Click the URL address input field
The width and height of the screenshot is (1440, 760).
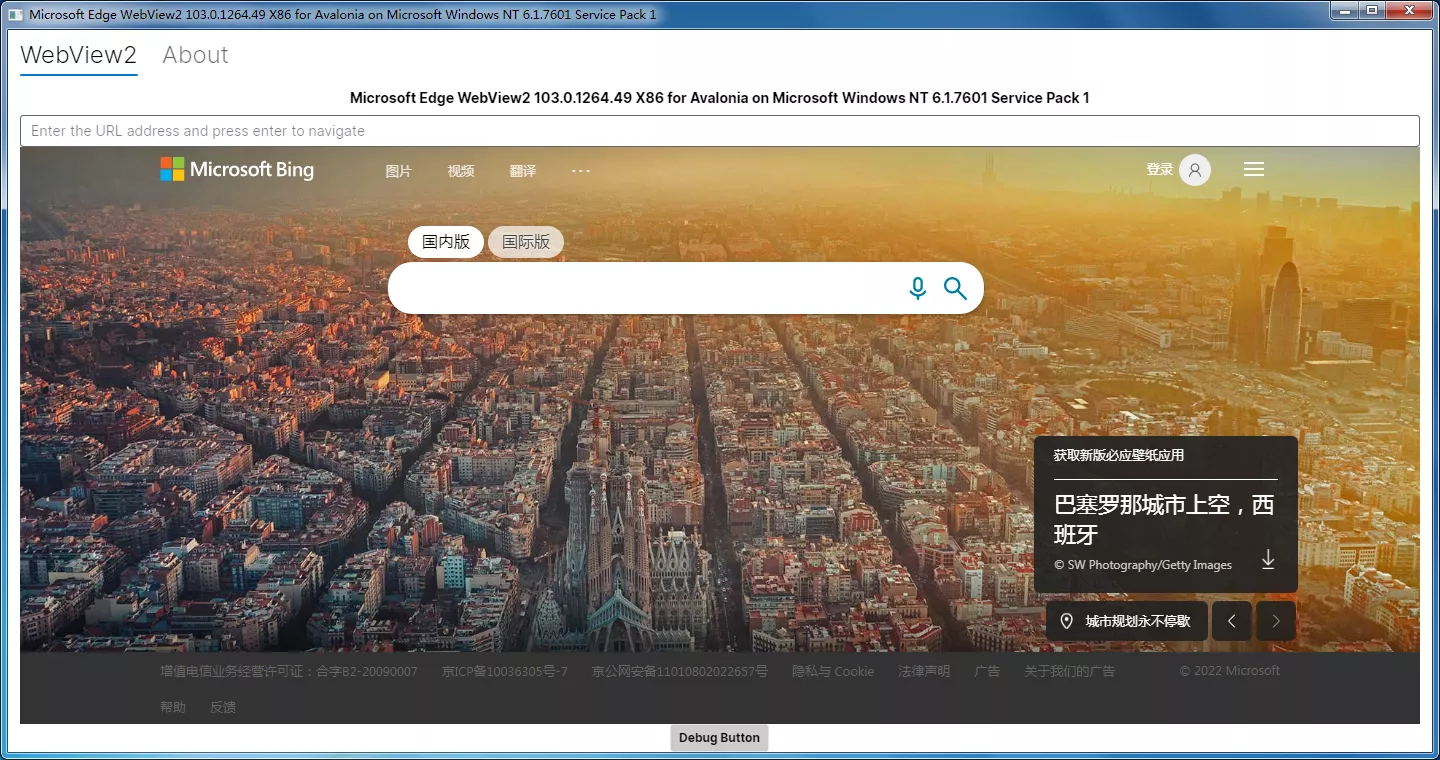[720, 131]
